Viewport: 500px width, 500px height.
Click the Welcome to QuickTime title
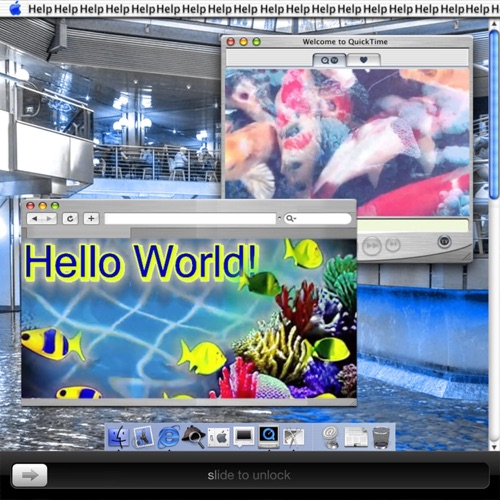click(345, 42)
